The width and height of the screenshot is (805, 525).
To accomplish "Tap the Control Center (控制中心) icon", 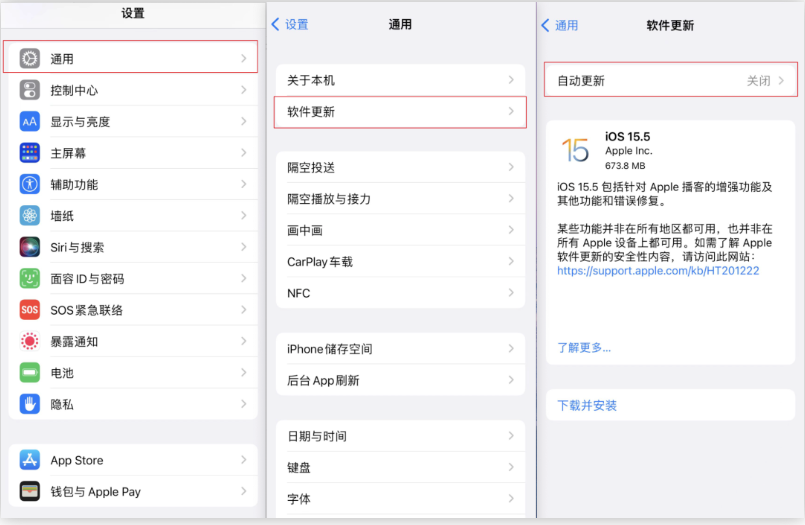I will [x=30, y=90].
